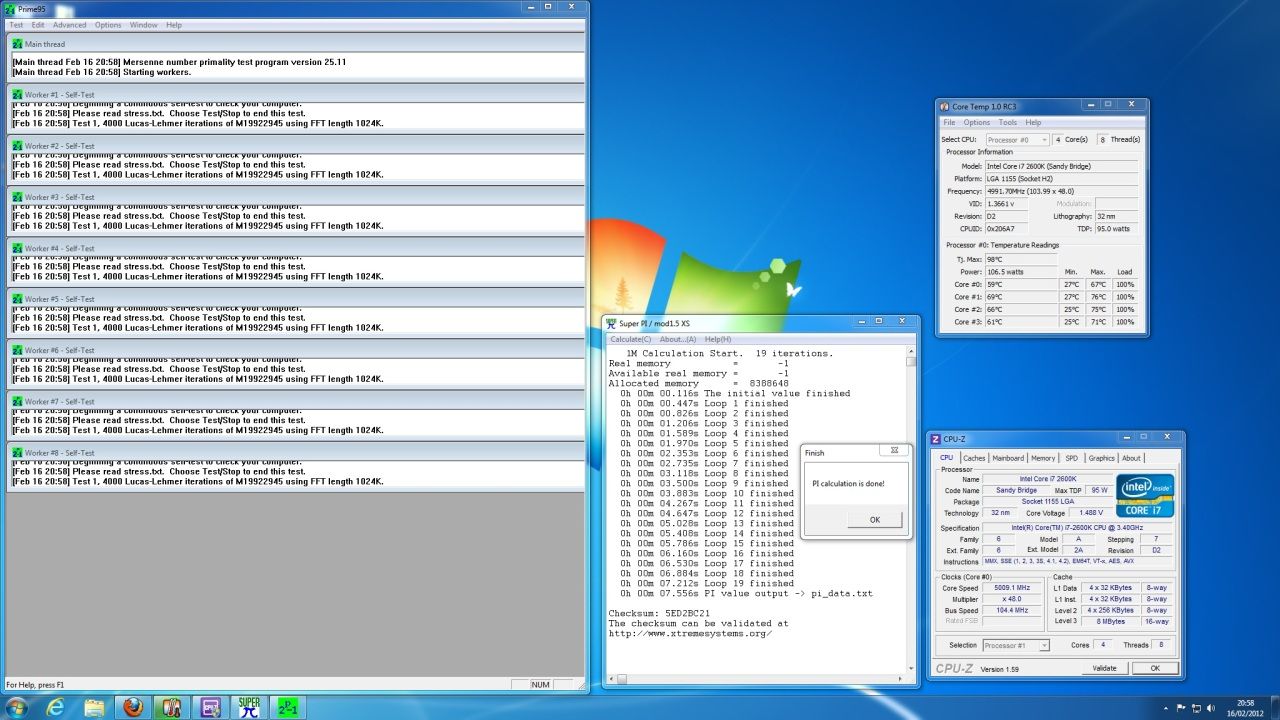Switch to Core Temp taskbar icon
Image resolution: width=1280 pixels, height=720 pixels.
(172, 707)
